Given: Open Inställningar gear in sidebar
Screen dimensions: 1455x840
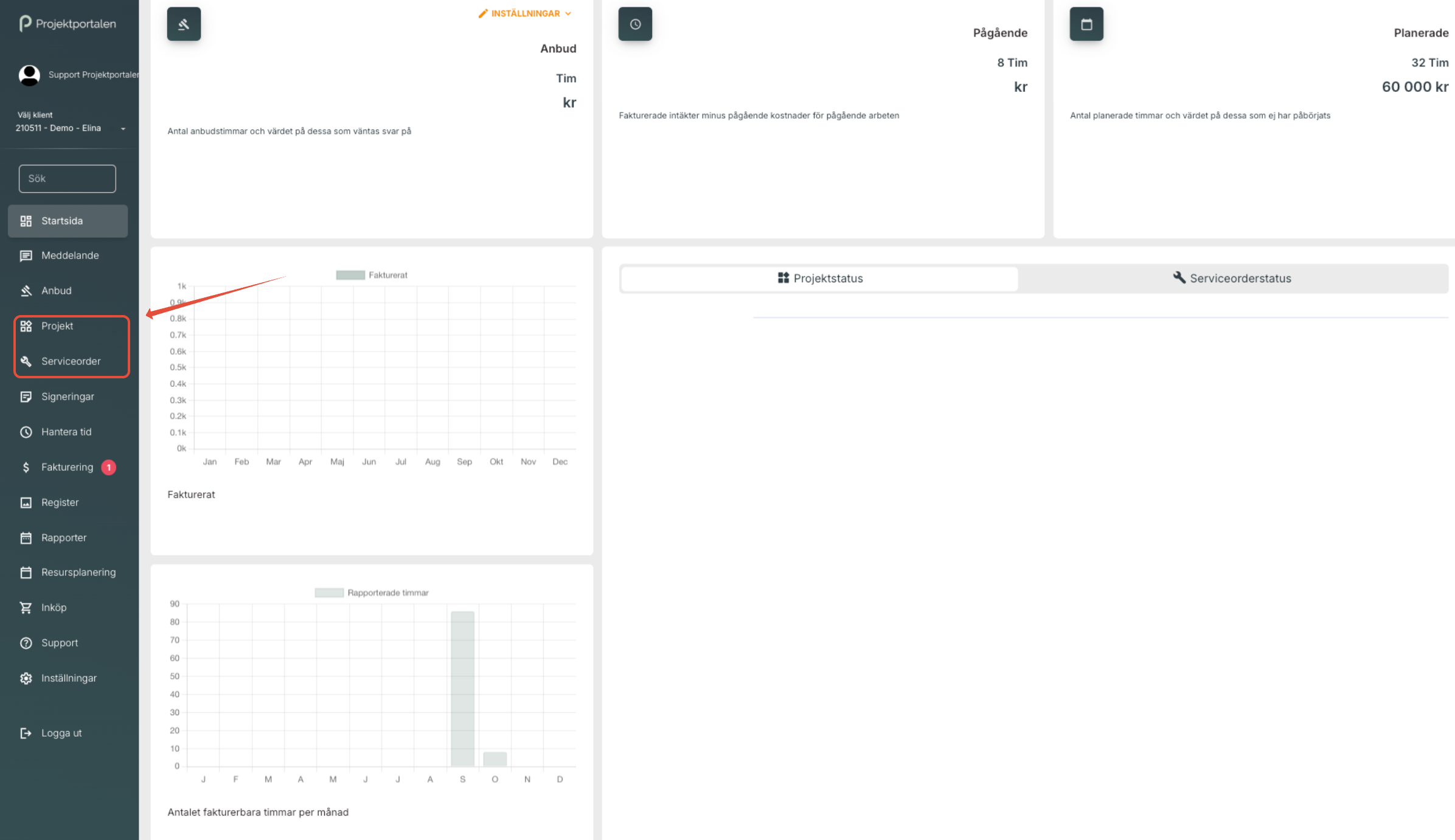Looking at the screenshot, I should point(68,678).
